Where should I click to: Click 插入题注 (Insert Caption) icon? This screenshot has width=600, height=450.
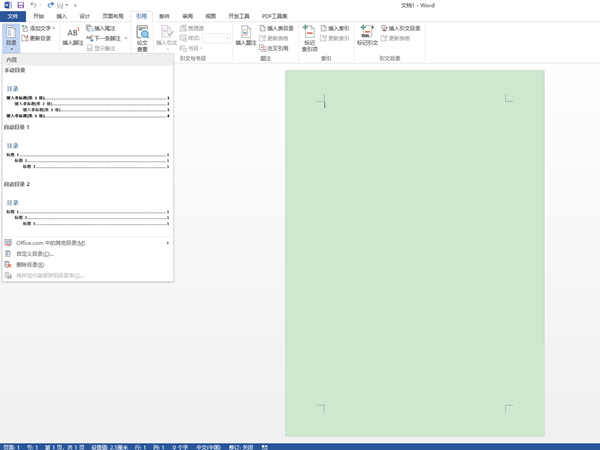point(245,36)
